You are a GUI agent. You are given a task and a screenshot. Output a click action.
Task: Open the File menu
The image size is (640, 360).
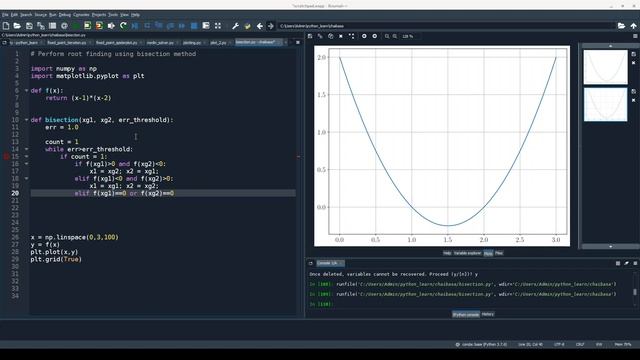coord(5,15)
